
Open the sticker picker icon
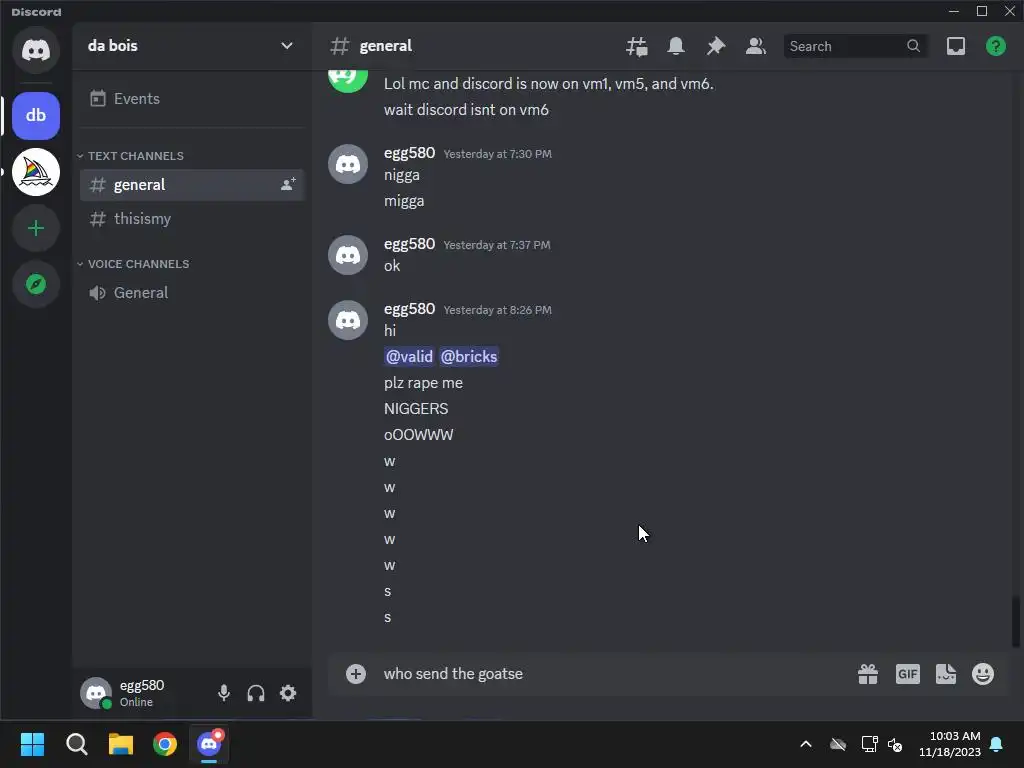pos(946,674)
